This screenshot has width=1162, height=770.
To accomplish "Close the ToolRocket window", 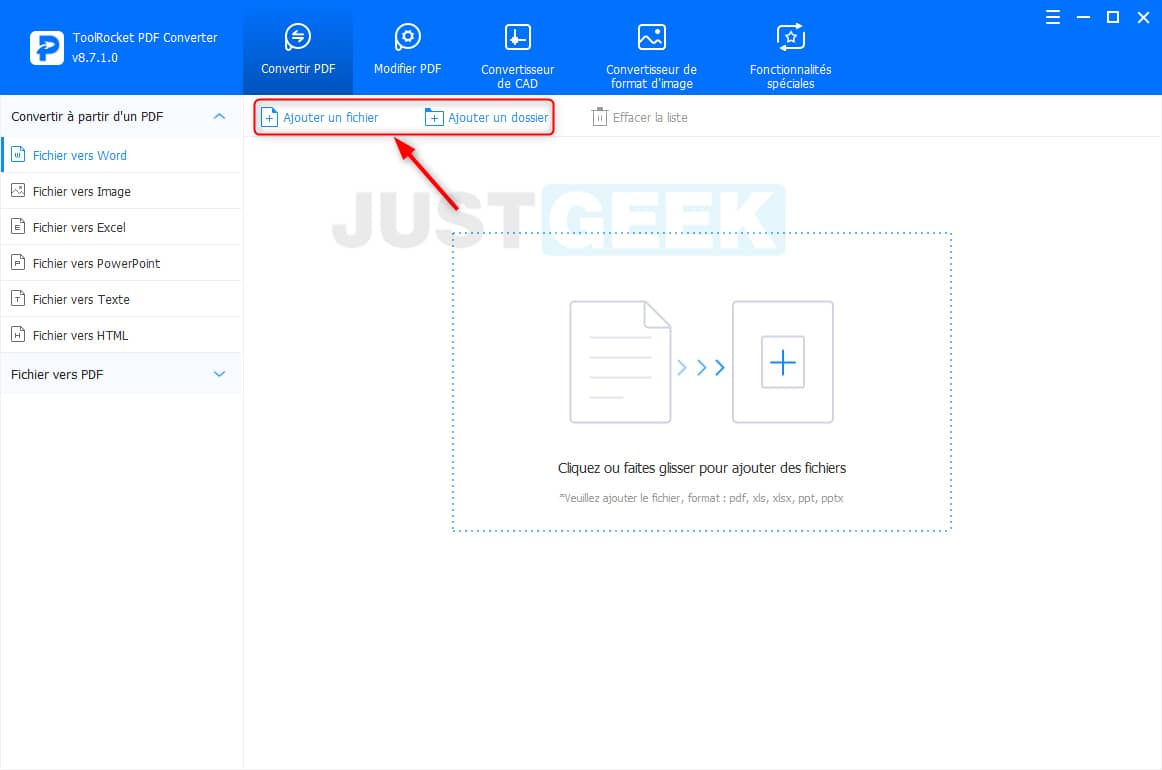I will (x=1143, y=17).
